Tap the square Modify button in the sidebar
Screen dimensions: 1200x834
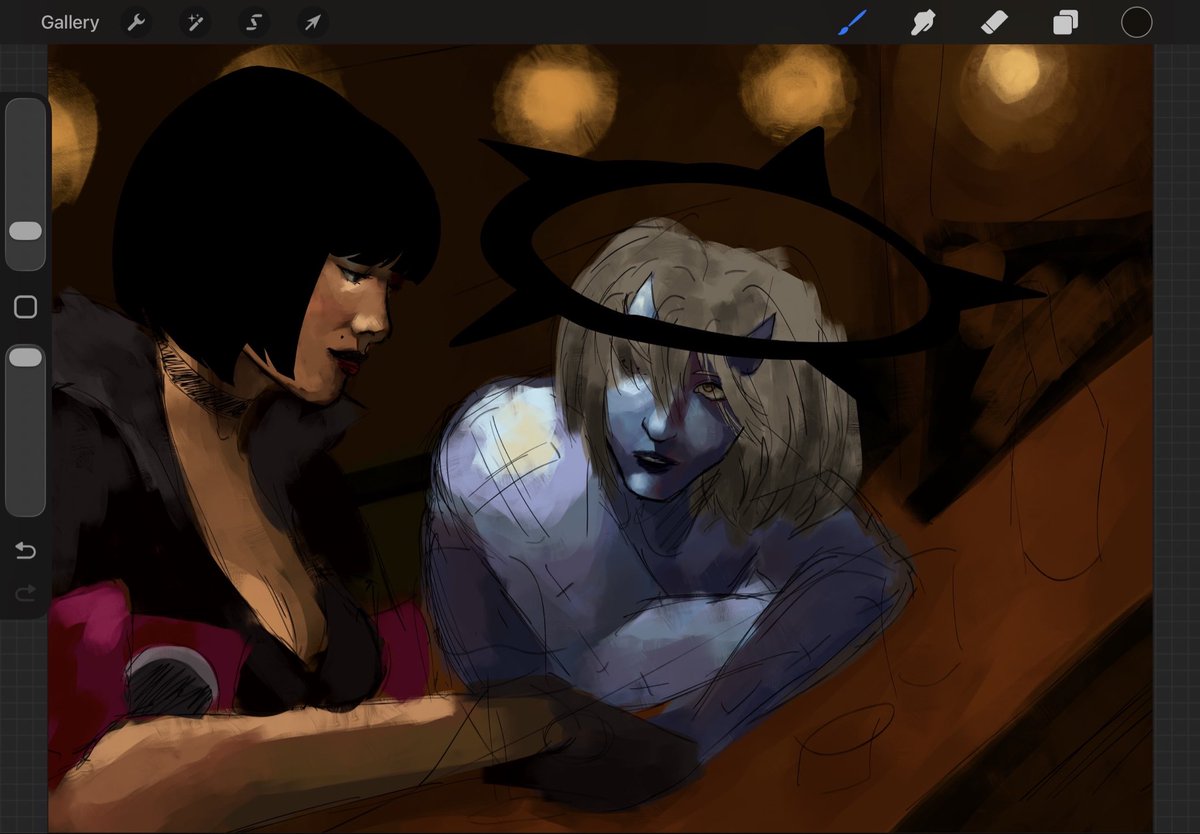pos(25,307)
